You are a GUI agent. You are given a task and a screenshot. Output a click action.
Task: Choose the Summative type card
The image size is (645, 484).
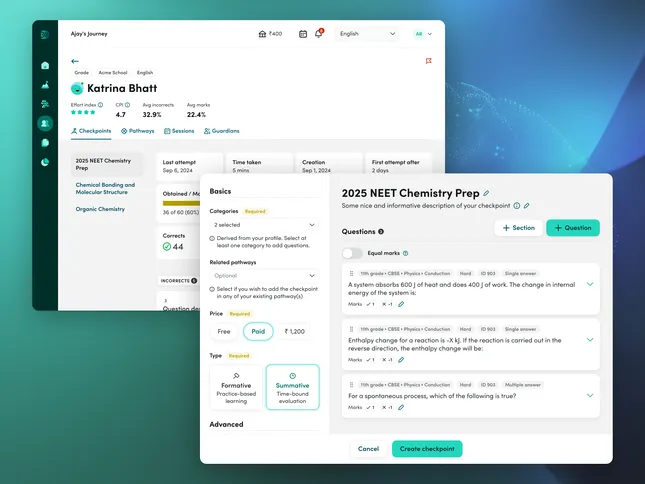[292, 387]
